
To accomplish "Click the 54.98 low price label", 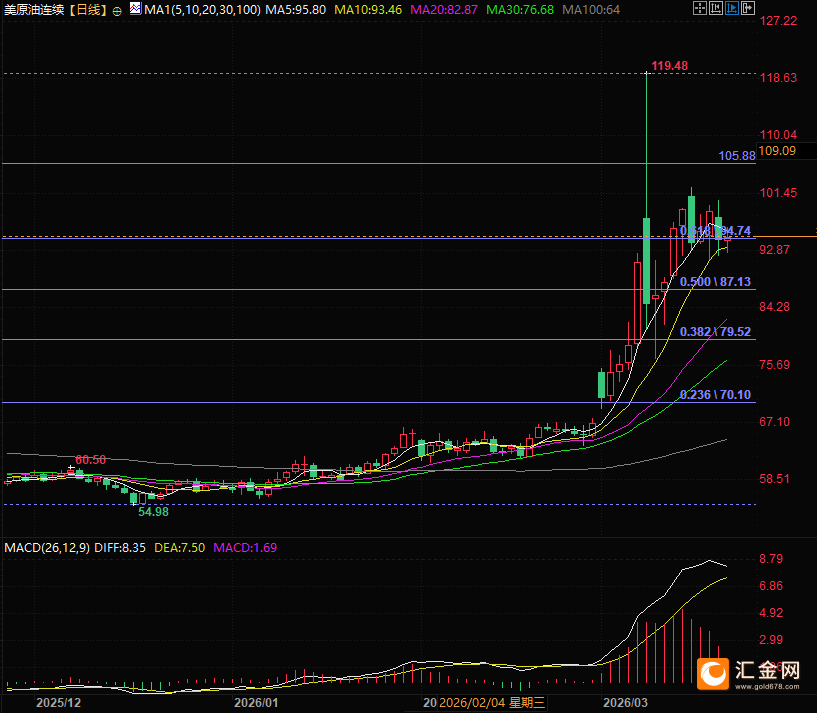I will click(x=153, y=512).
